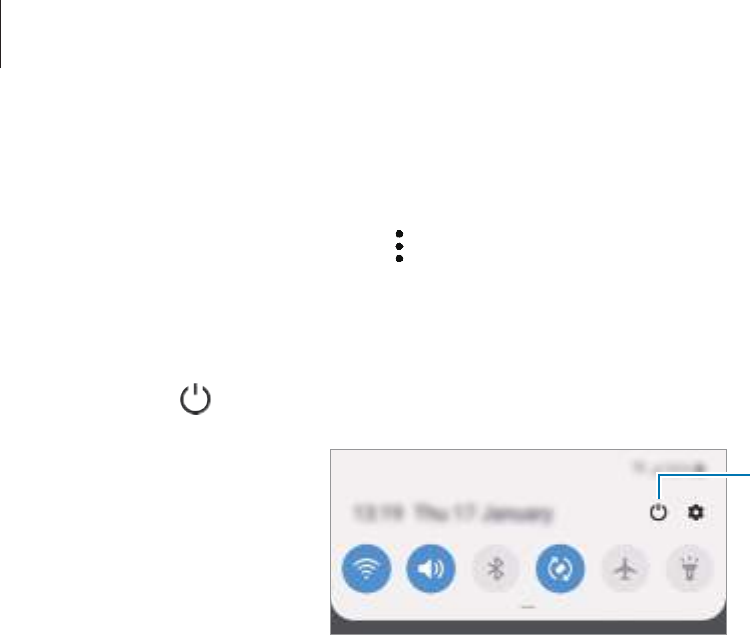Viewport: 750px width, 635px height.
Task: Select the Wi-Fi signal icon
Action: (366, 569)
